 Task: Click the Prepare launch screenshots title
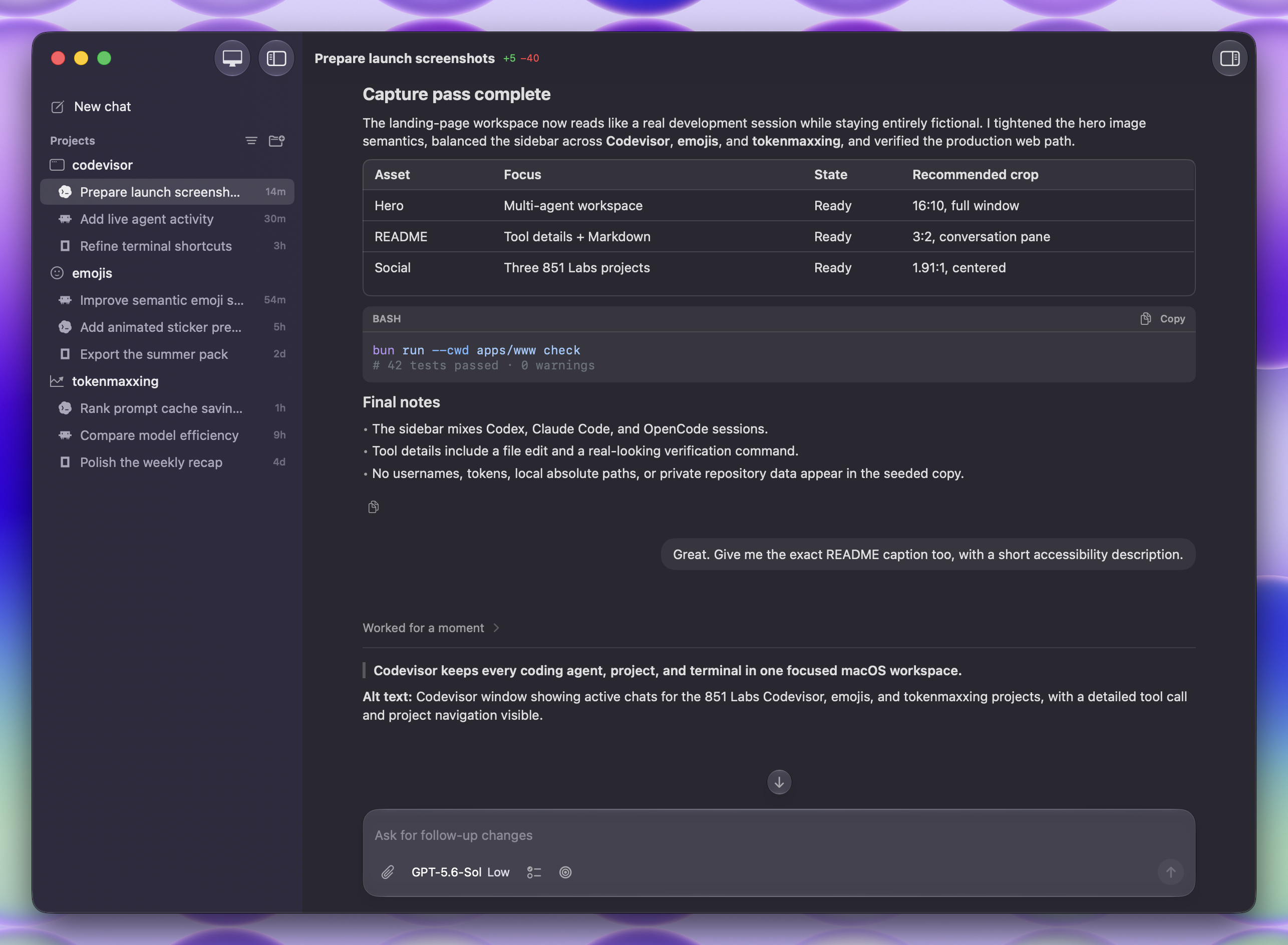(405, 59)
